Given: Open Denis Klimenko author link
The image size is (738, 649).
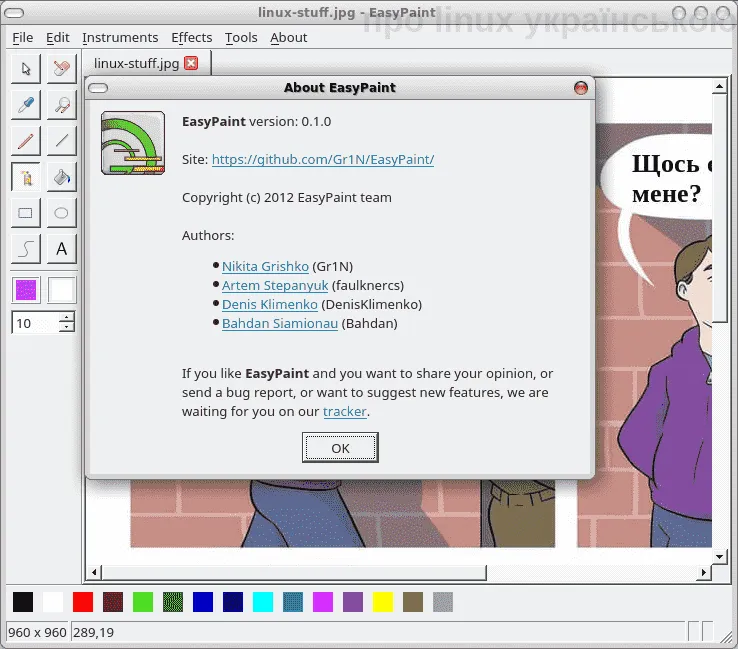Looking at the screenshot, I should (x=270, y=304).
